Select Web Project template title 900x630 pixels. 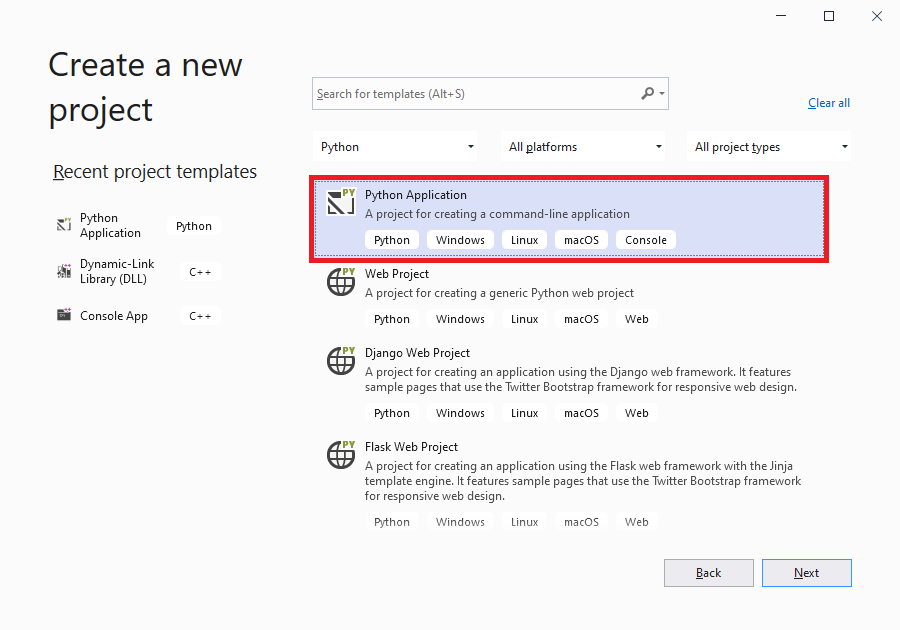[x=397, y=274]
